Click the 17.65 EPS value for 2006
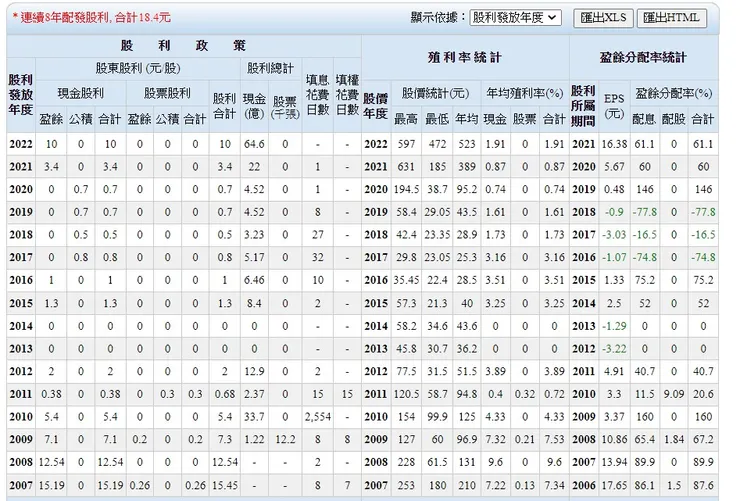 point(614,485)
